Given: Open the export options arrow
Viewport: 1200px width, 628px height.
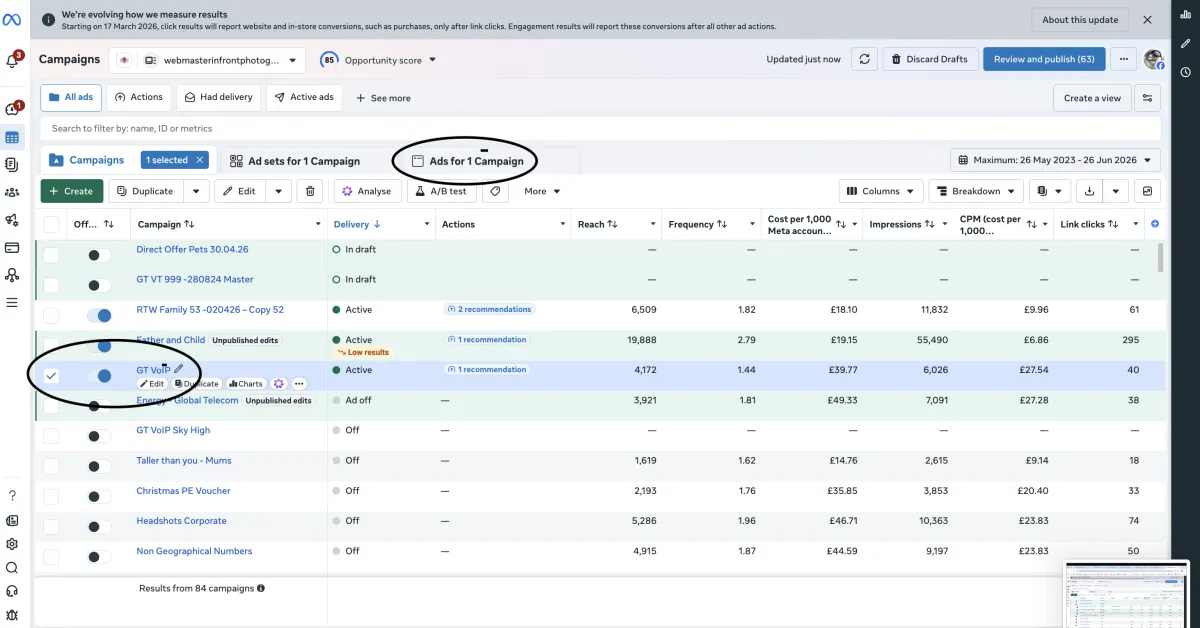Looking at the screenshot, I should point(1116,191).
